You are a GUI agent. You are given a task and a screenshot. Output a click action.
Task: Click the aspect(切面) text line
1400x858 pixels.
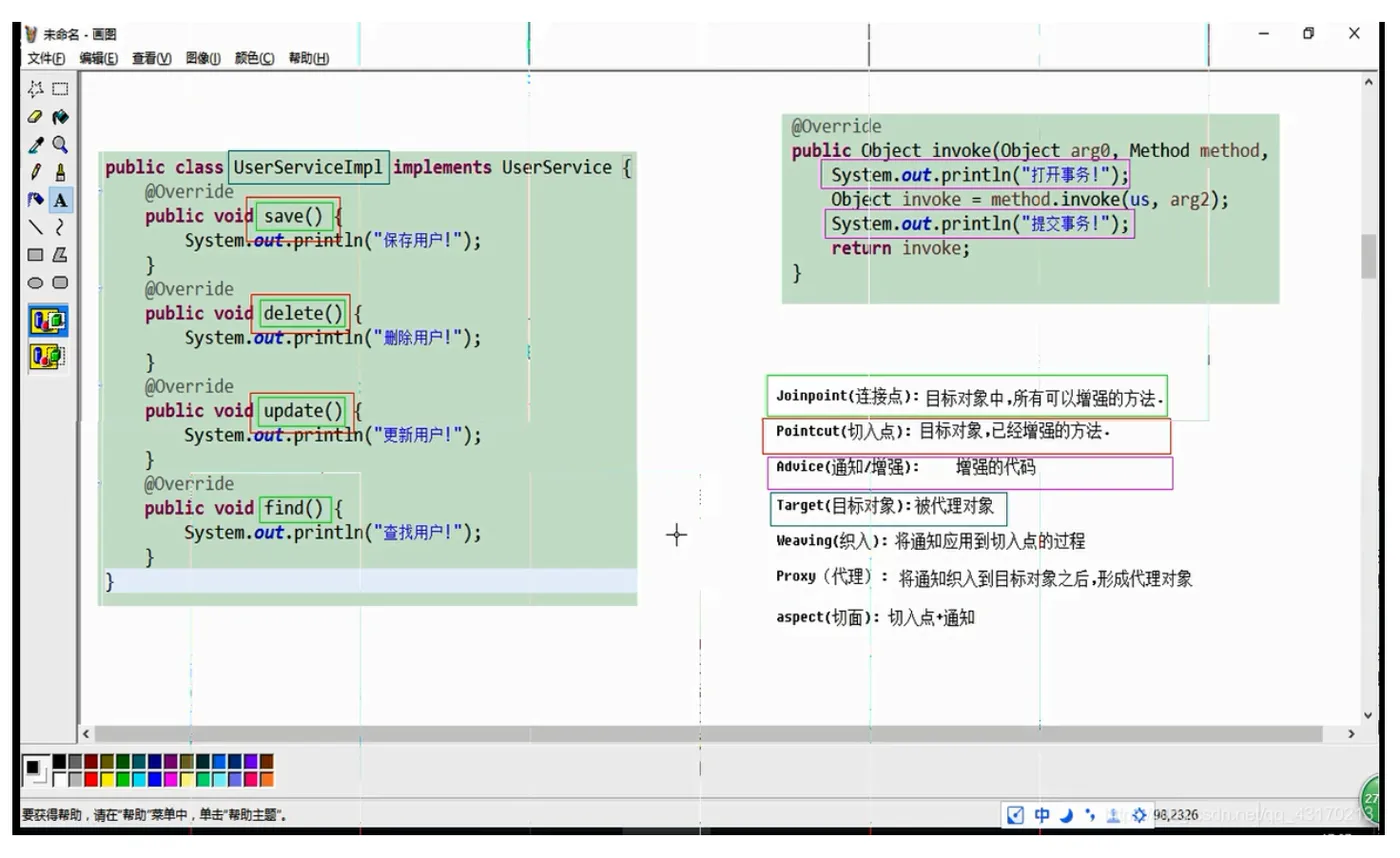[x=875, y=618]
